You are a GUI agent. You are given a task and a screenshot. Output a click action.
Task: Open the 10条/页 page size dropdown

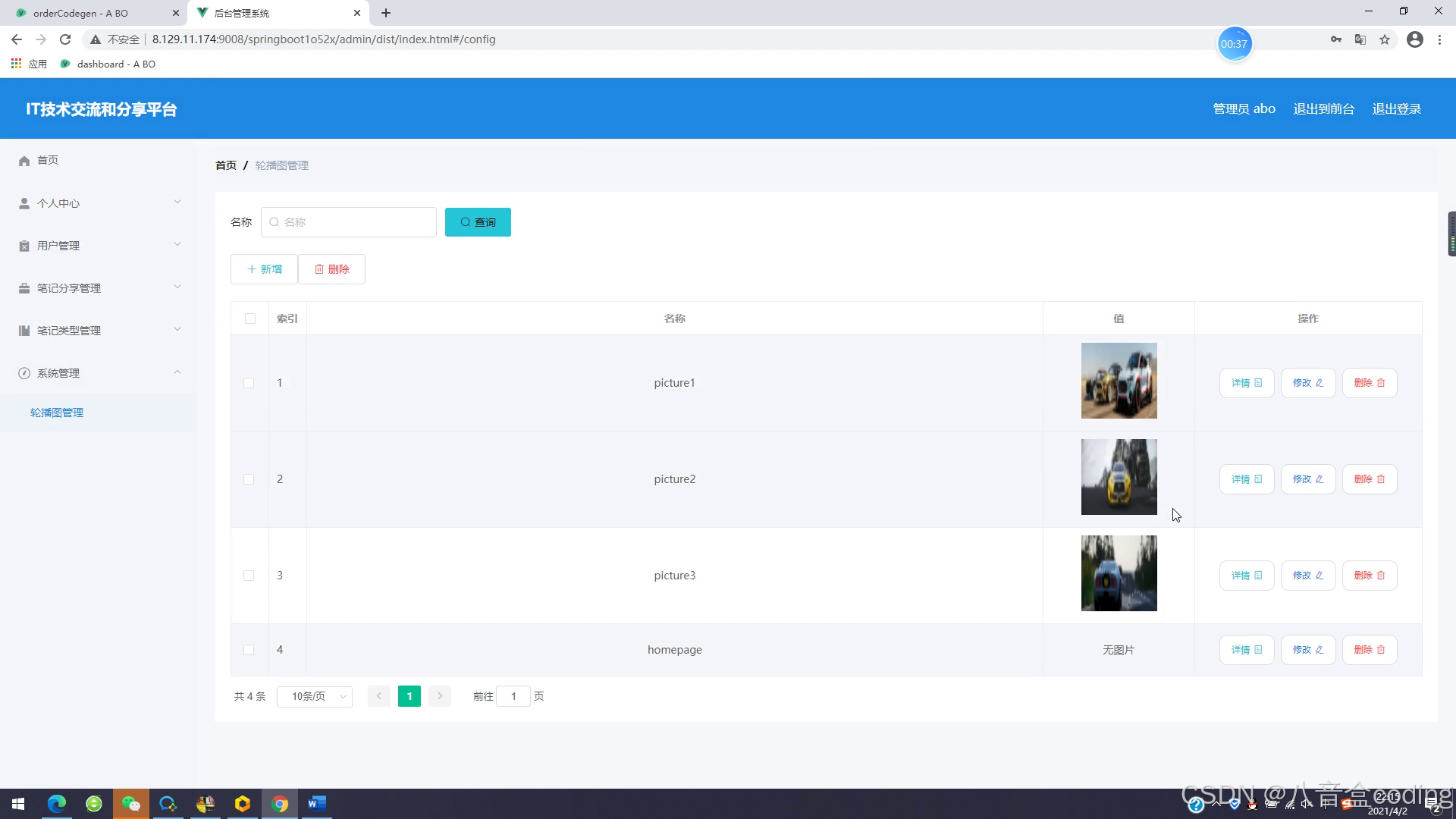click(x=315, y=696)
